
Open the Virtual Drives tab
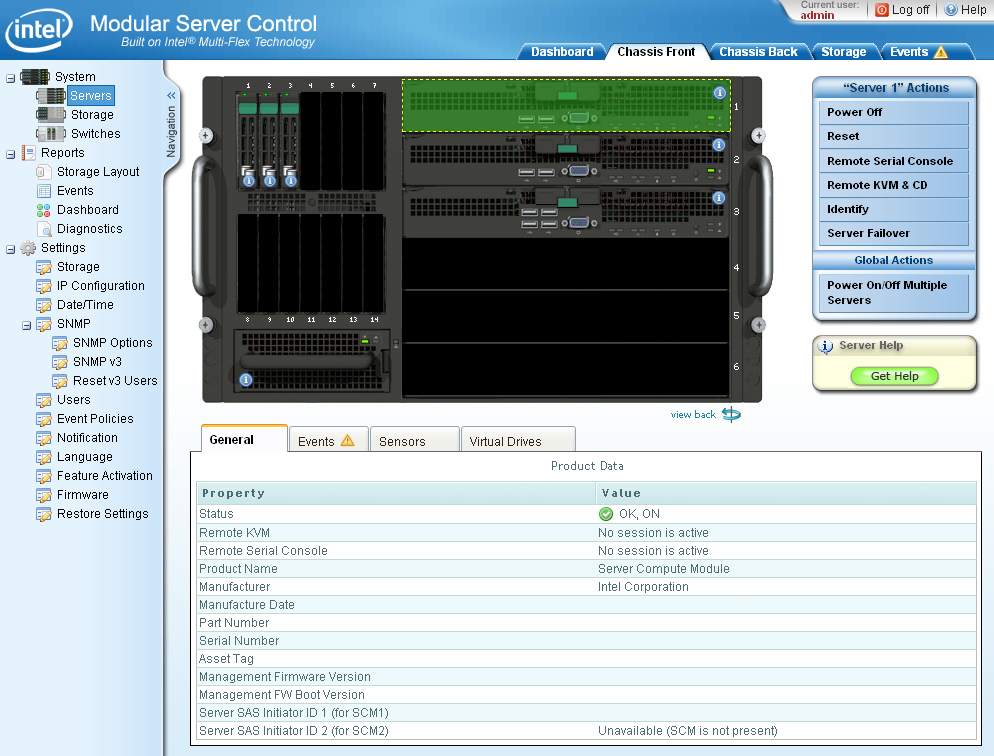point(518,441)
